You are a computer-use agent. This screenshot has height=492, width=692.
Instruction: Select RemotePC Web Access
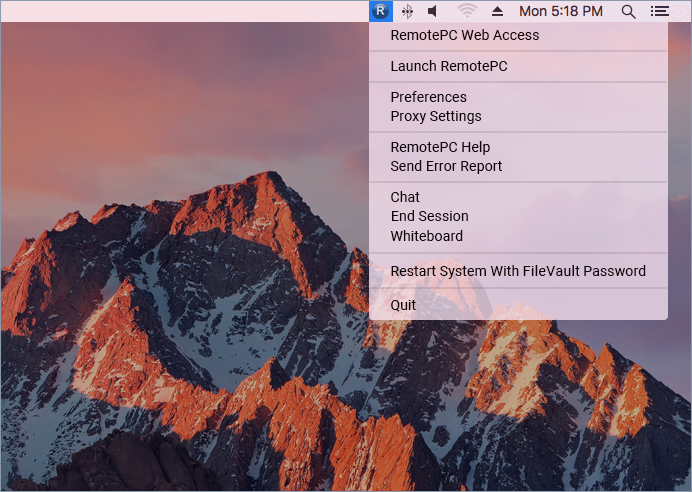[464, 35]
